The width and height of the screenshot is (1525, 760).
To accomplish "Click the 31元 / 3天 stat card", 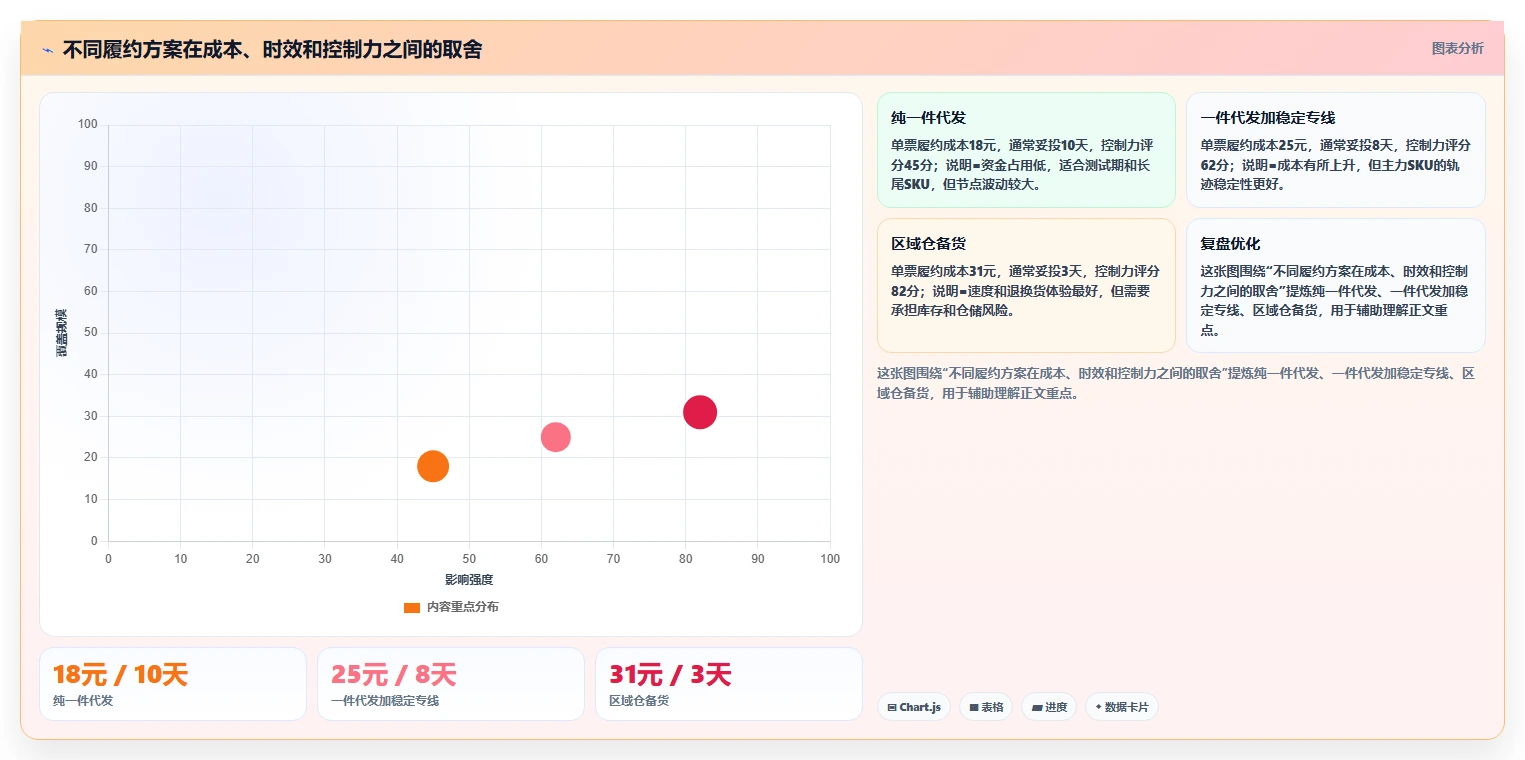I will coord(729,684).
